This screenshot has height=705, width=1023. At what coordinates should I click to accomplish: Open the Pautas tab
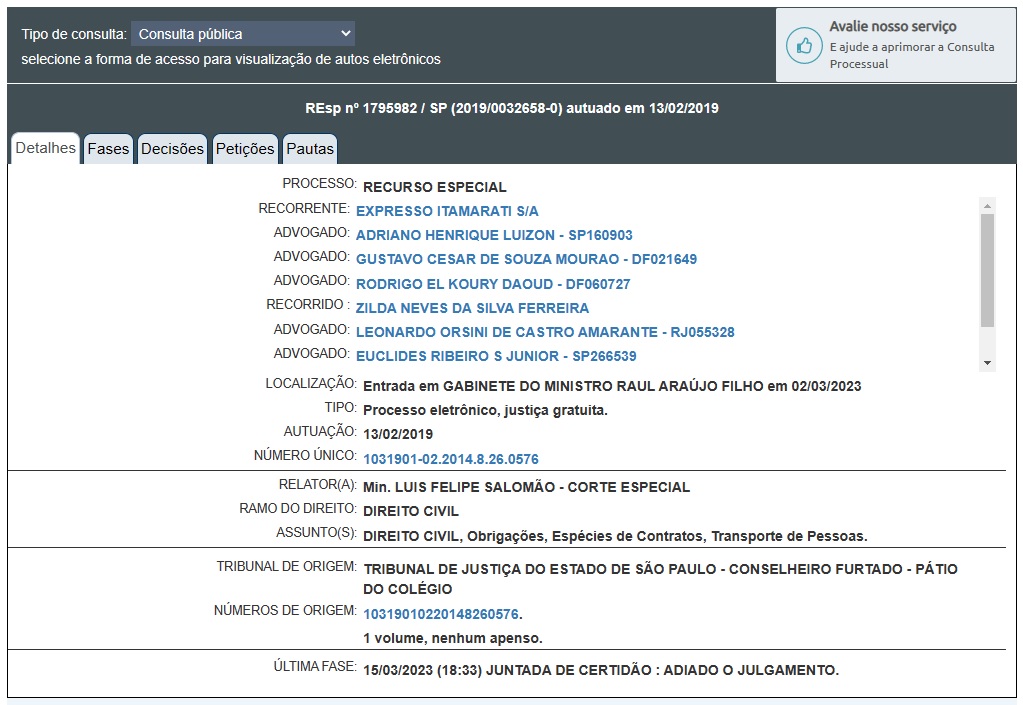click(310, 149)
